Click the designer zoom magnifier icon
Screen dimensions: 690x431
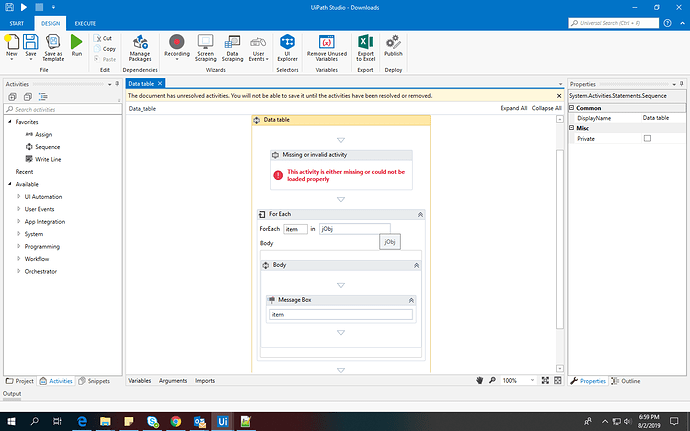pyautogui.click(x=492, y=380)
